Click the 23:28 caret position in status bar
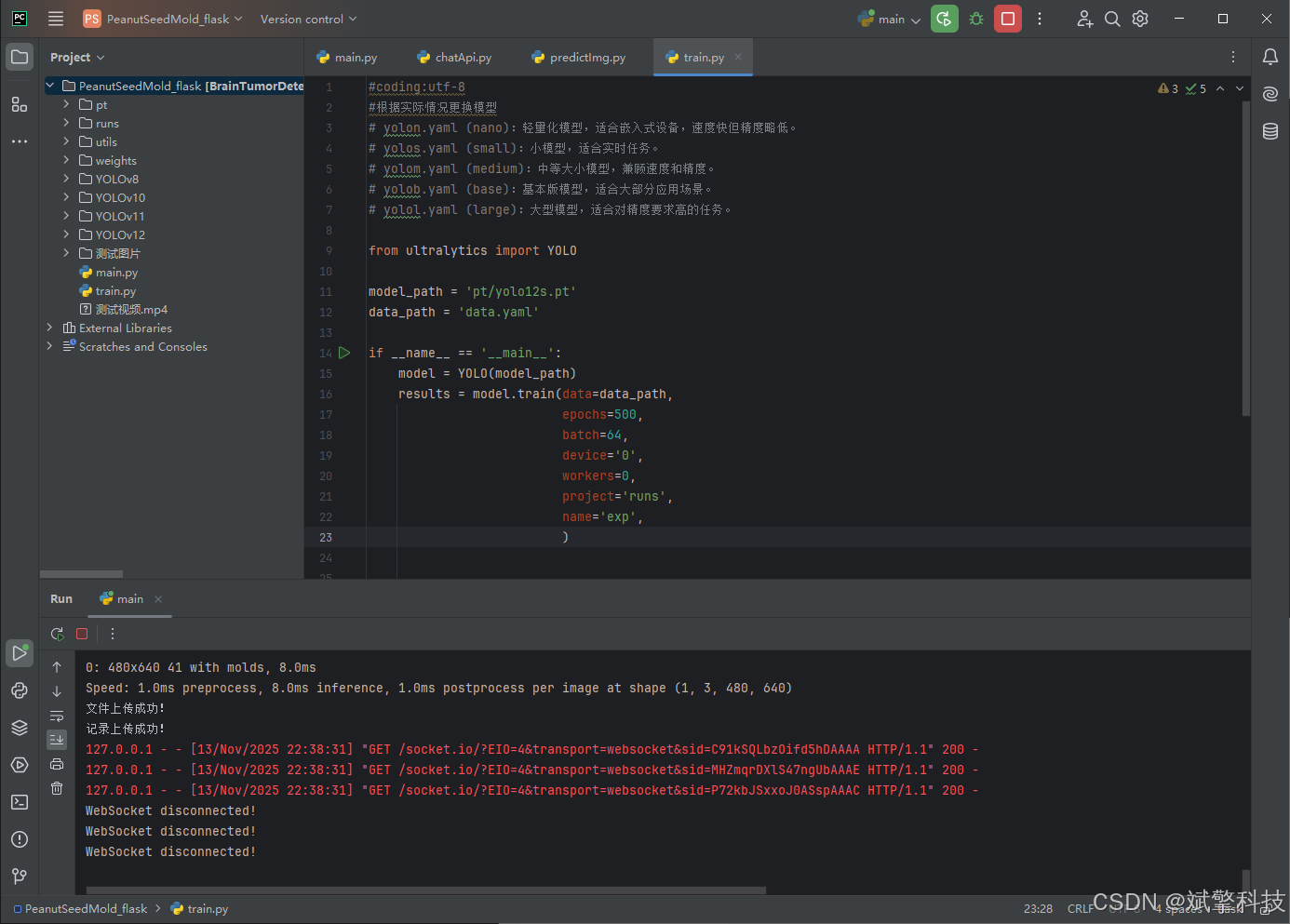Viewport: 1290px width, 924px height. click(1038, 908)
